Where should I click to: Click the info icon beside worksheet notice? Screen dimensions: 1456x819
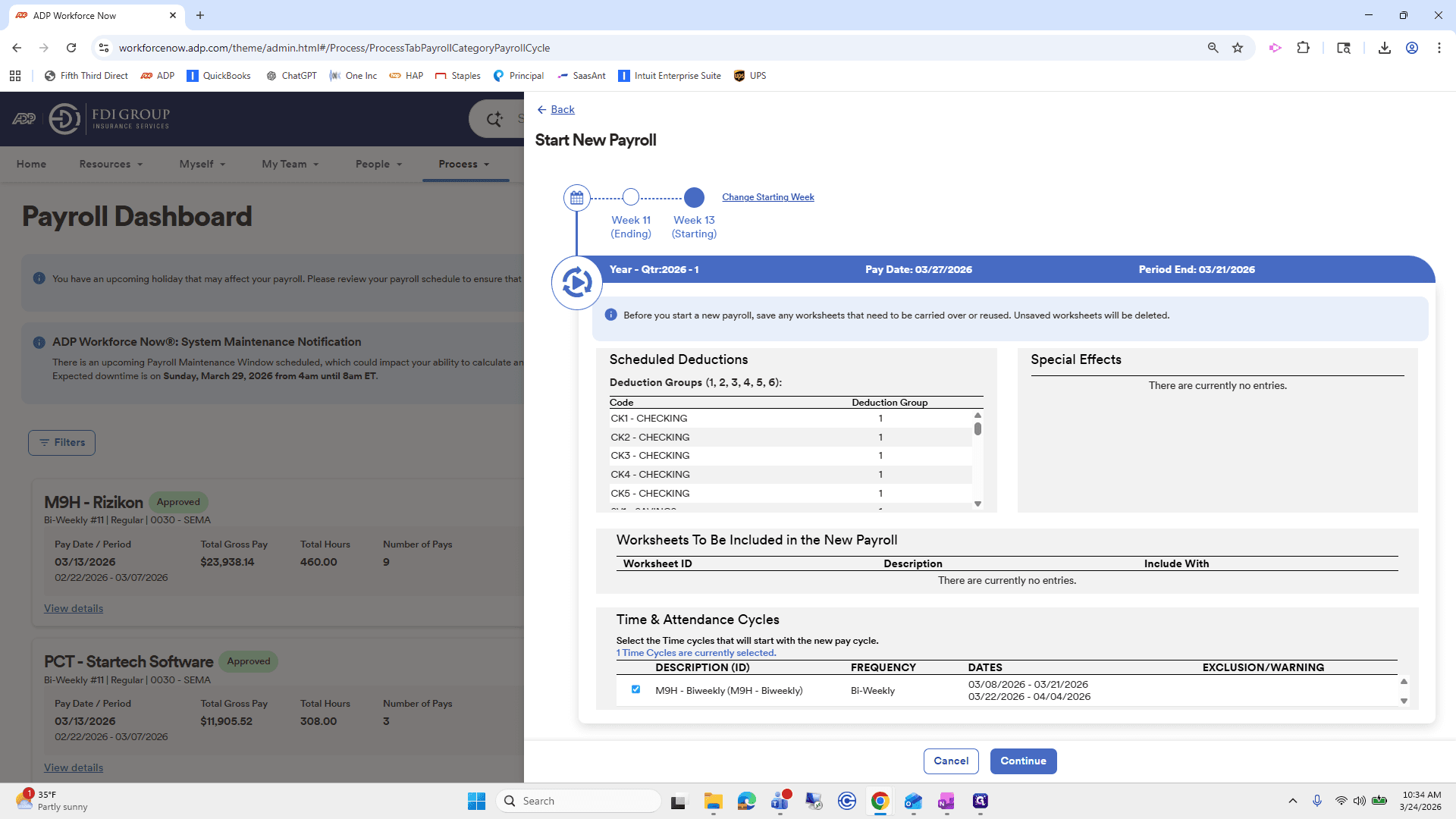coord(610,315)
